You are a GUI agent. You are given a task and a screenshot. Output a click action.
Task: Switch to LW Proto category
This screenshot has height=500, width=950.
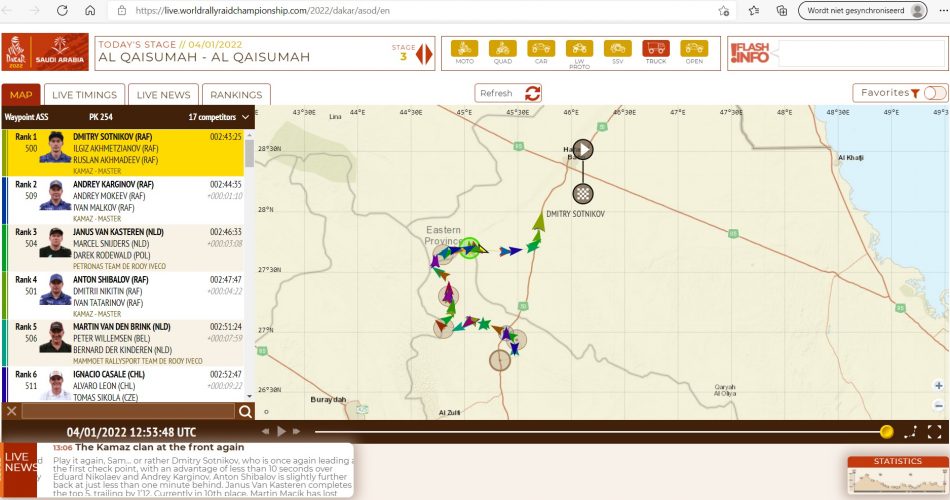click(579, 51)
